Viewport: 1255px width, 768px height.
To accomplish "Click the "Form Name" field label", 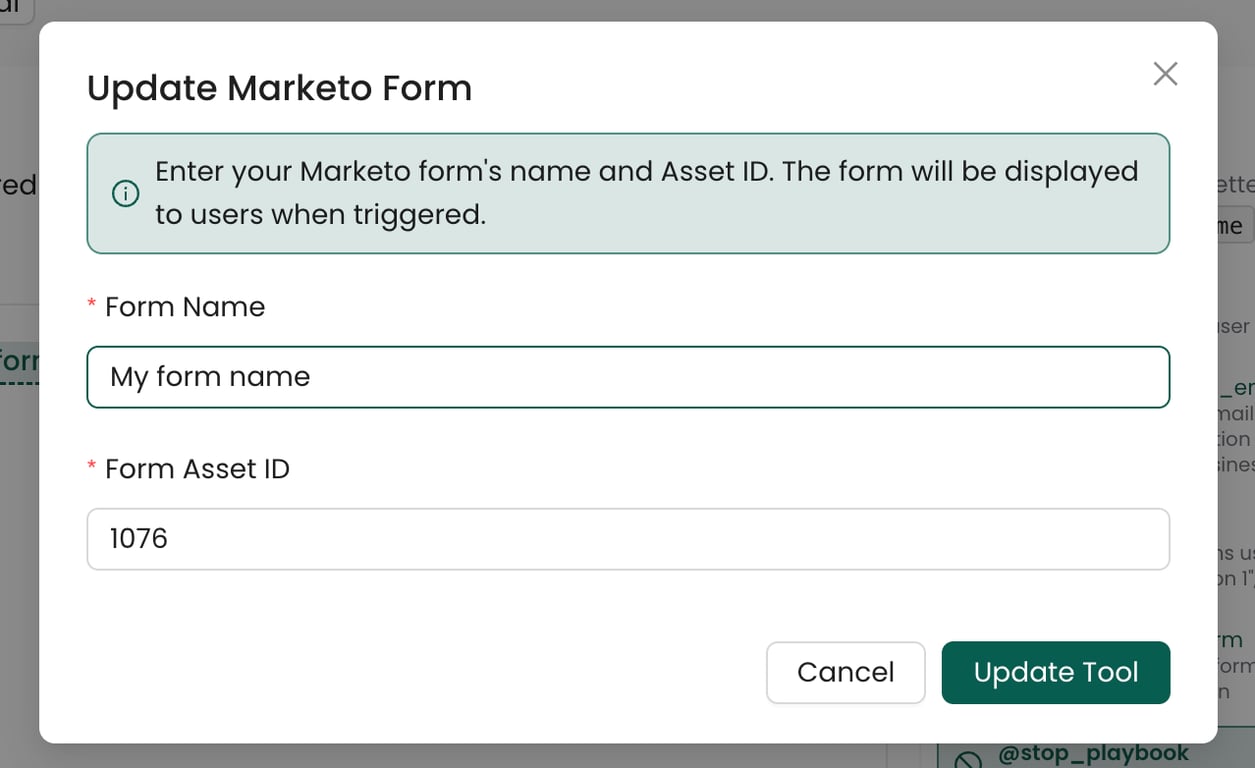I will (x=185, y=307).
